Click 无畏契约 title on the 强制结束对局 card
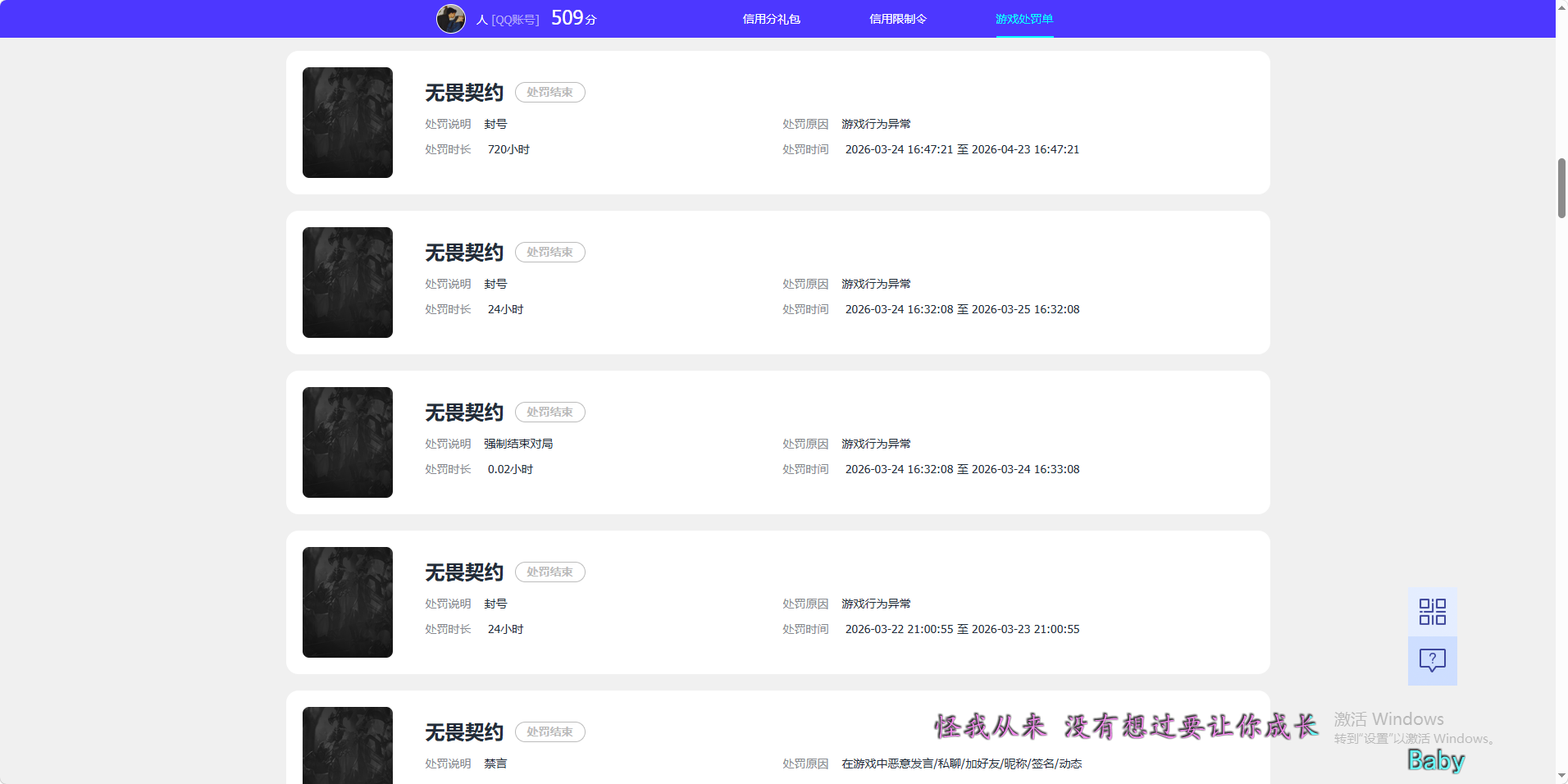 click(464, 413)
